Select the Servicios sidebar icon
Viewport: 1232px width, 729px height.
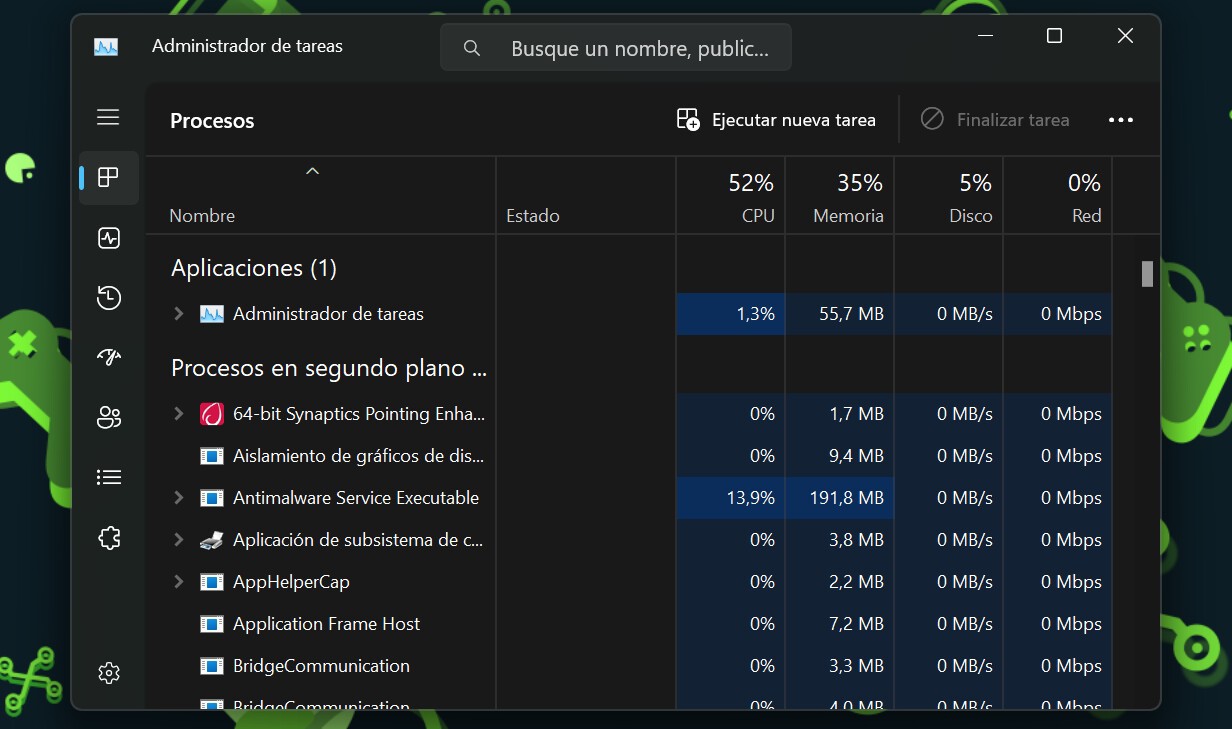pos(108,537)
